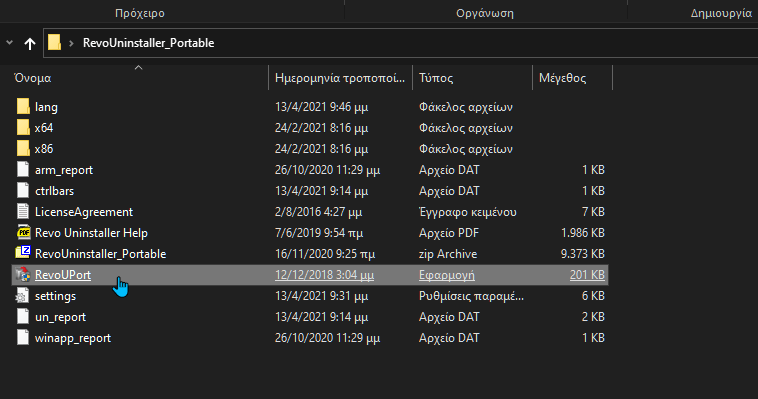758x399 pixels.
Task: Select the arm_report file icon
Action: [x=23, y=169]
